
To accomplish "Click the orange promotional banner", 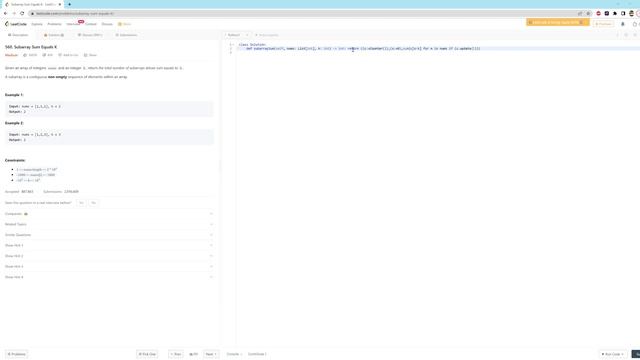I will [x=557, y=22].
